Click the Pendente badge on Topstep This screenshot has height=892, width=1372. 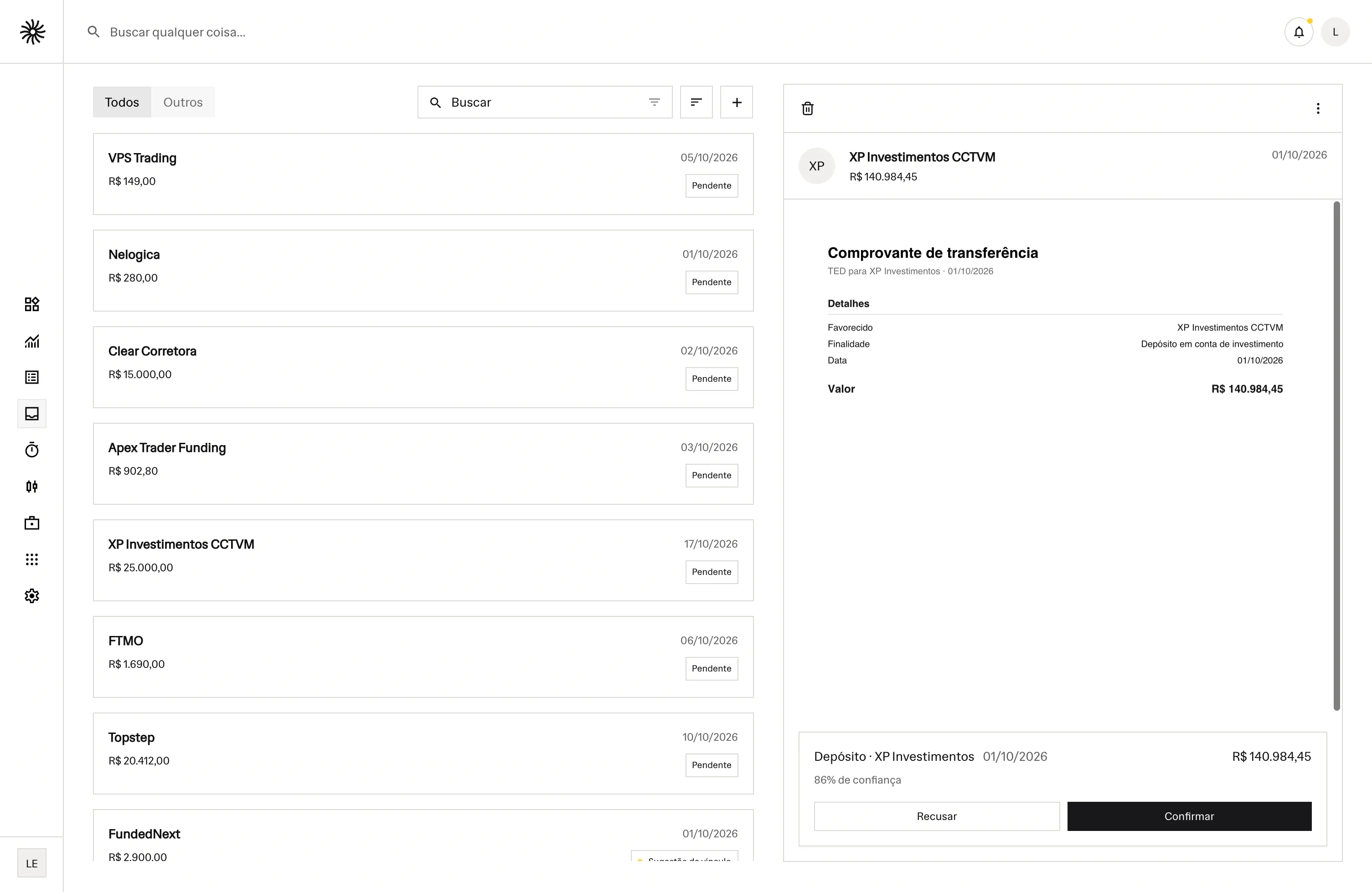point(712,765)
